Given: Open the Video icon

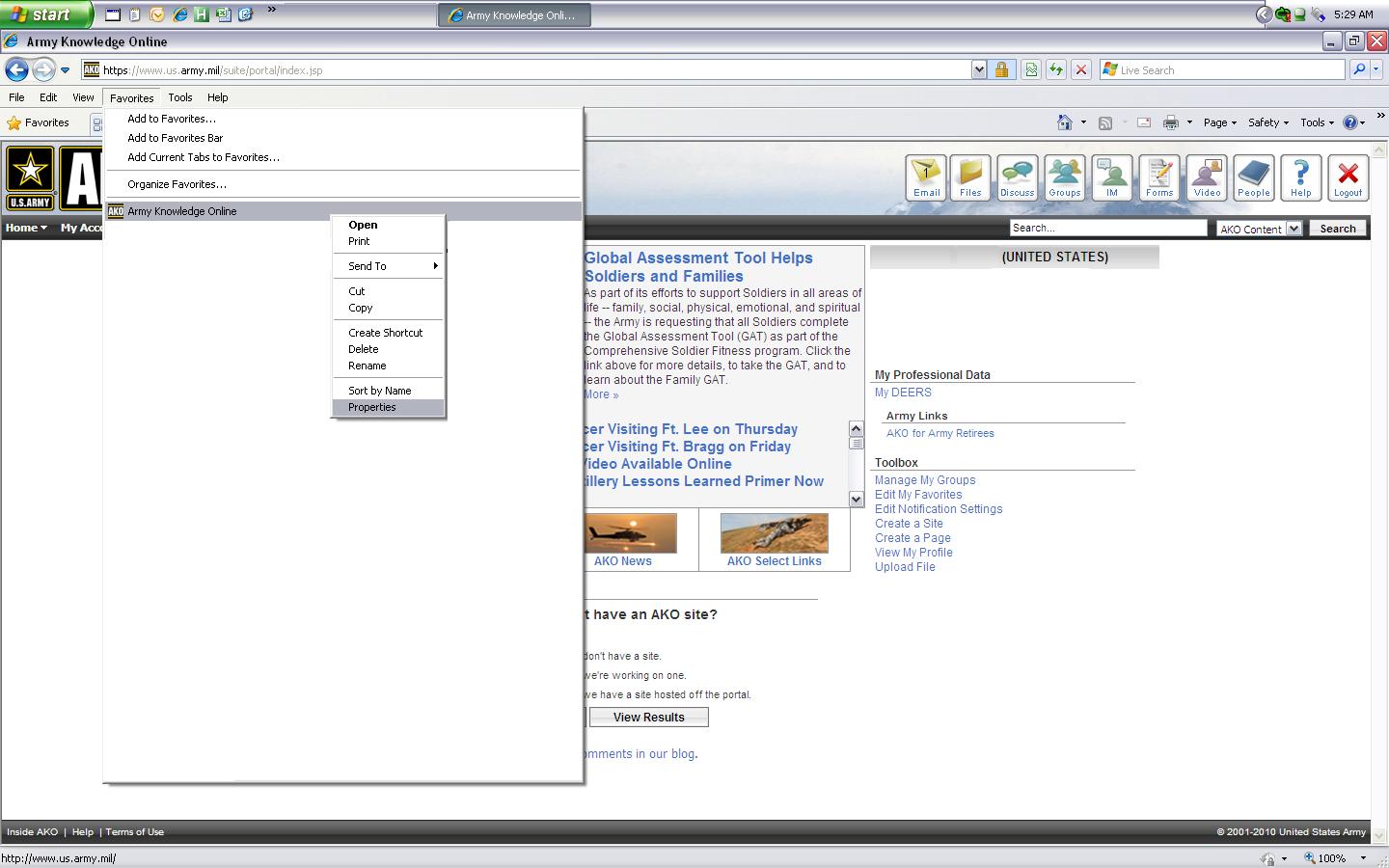Looking at the screenshot, I should (x=1207, y=177).
